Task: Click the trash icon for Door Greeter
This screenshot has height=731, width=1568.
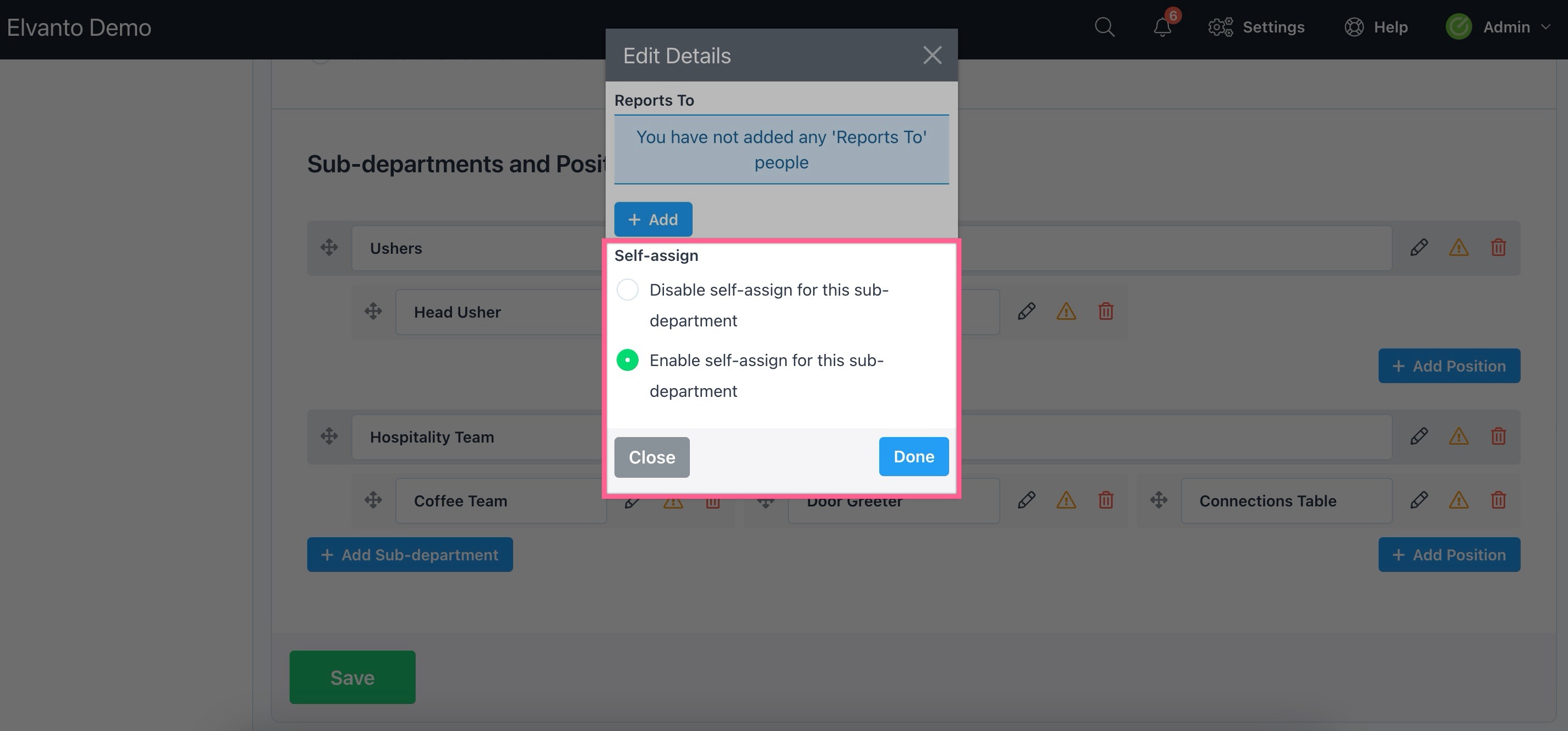Action: (x=1106, y=500)
